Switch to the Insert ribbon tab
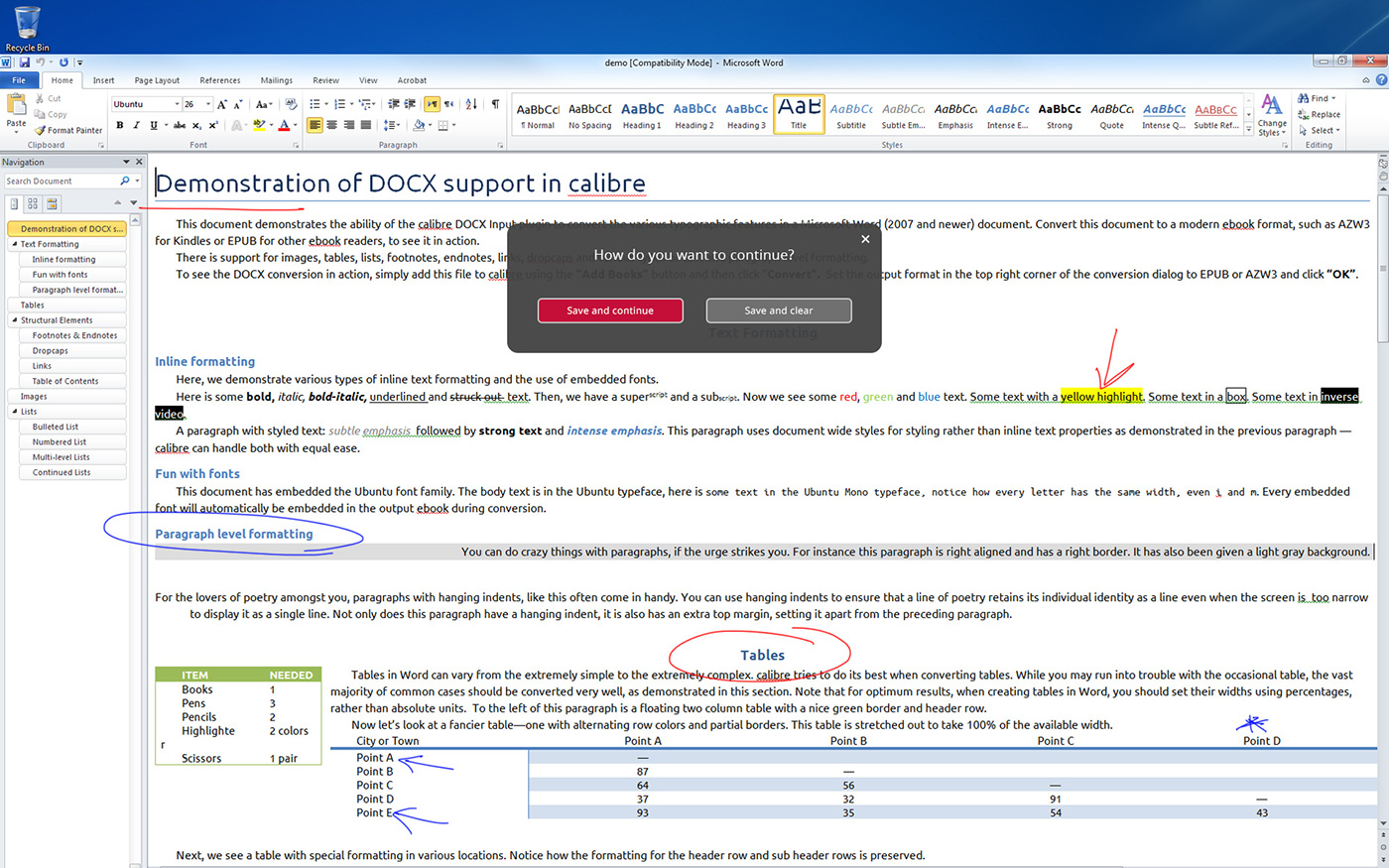Image resolution: width=1389 pixels, height=868 pixels. (x=103, y=80)
